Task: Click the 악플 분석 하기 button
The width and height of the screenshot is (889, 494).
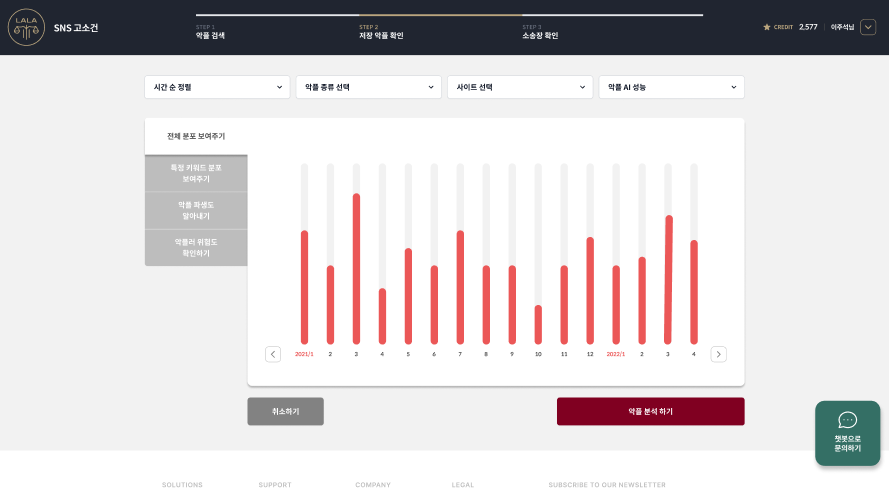Action: [650, 411]
